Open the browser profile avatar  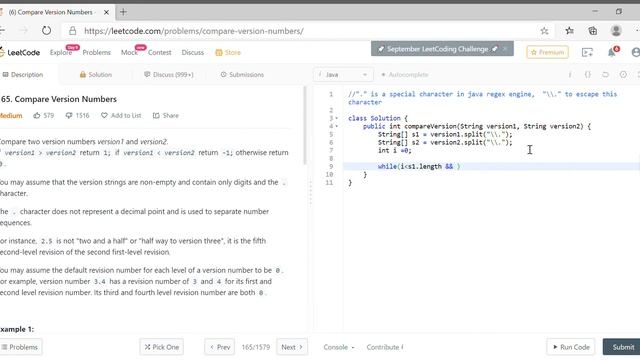tap(616, 31)
